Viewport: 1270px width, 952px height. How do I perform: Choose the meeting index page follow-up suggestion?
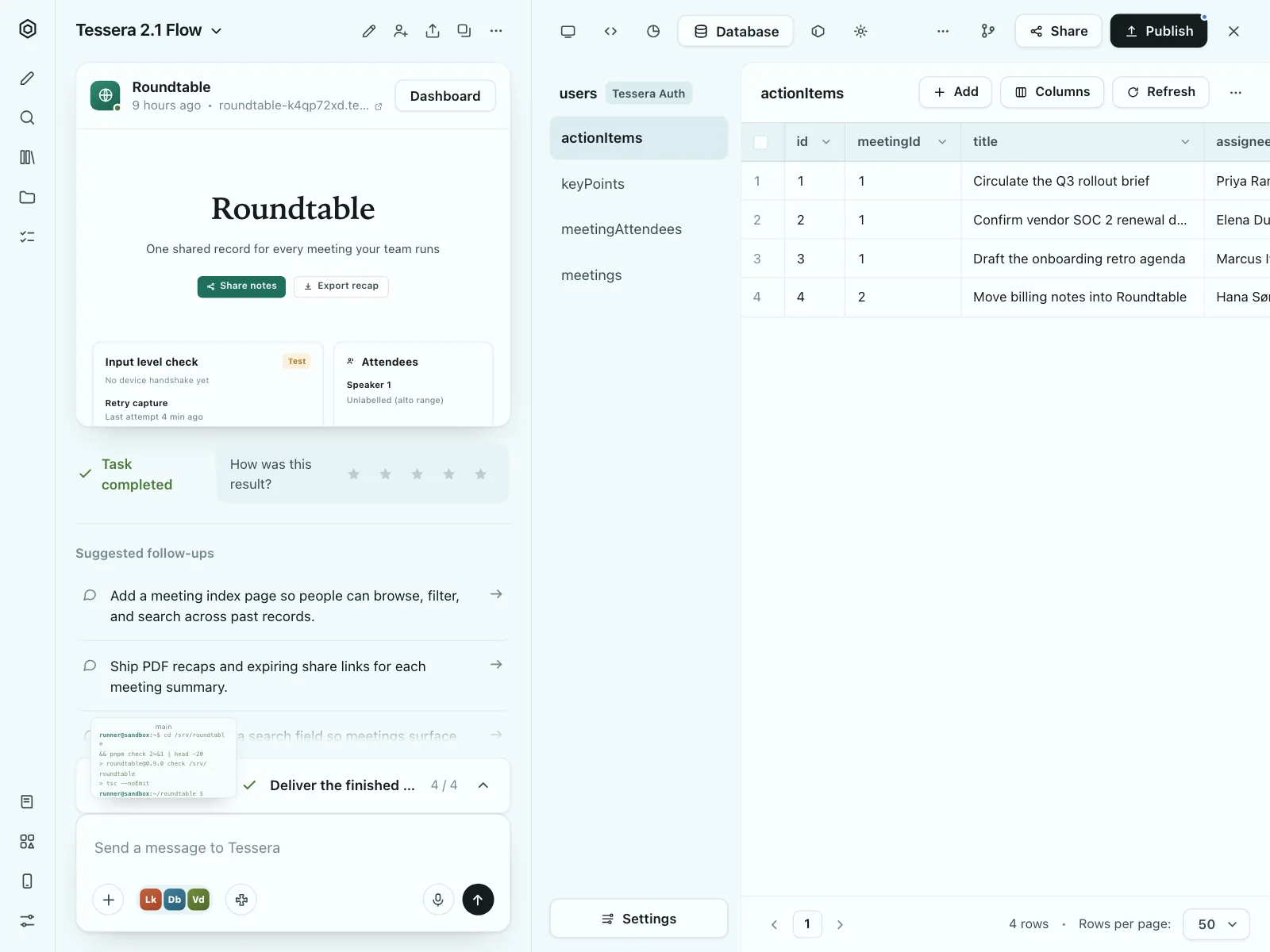pos(293,606)
